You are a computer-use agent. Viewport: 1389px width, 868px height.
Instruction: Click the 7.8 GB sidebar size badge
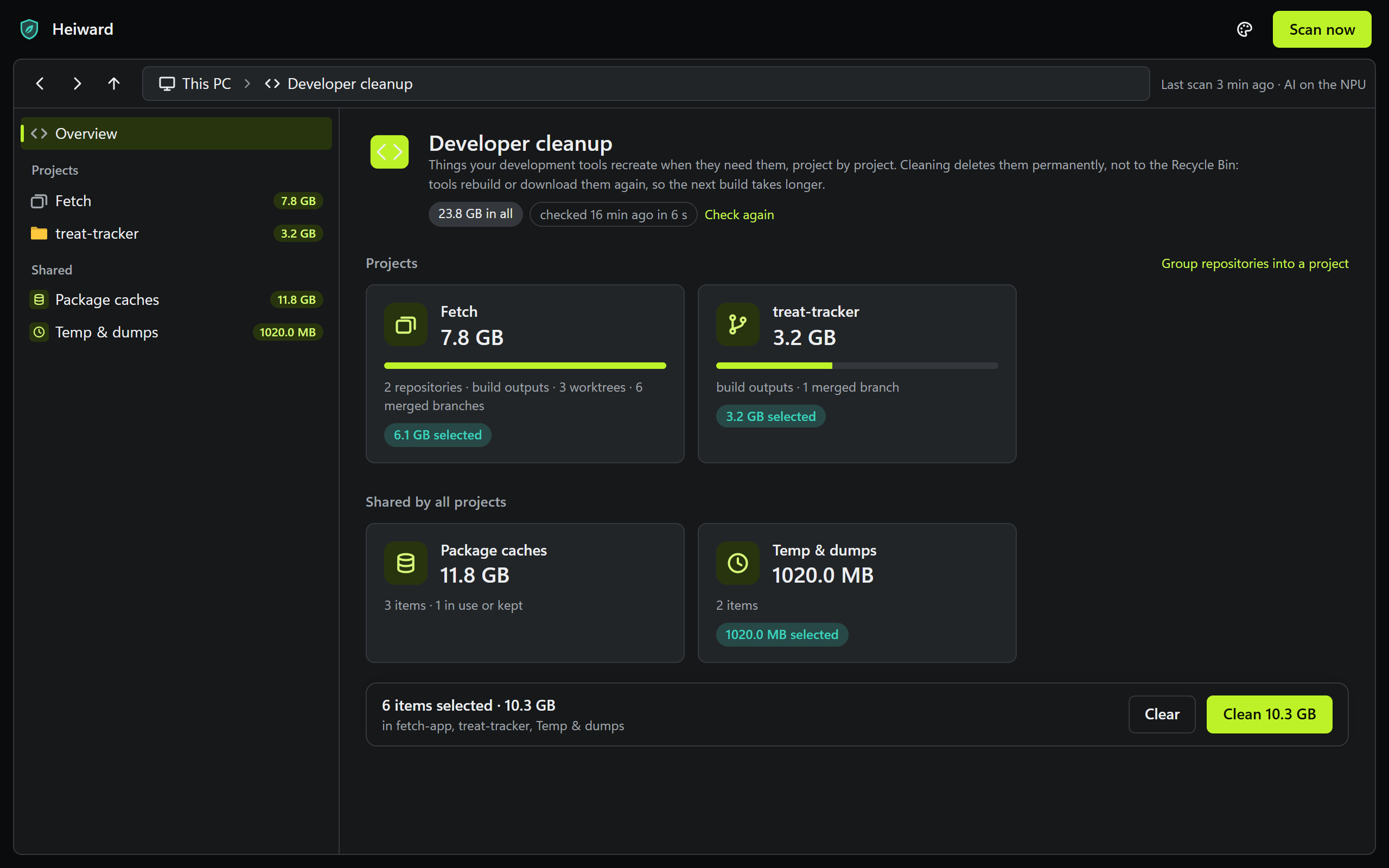(x=298, y=201)
